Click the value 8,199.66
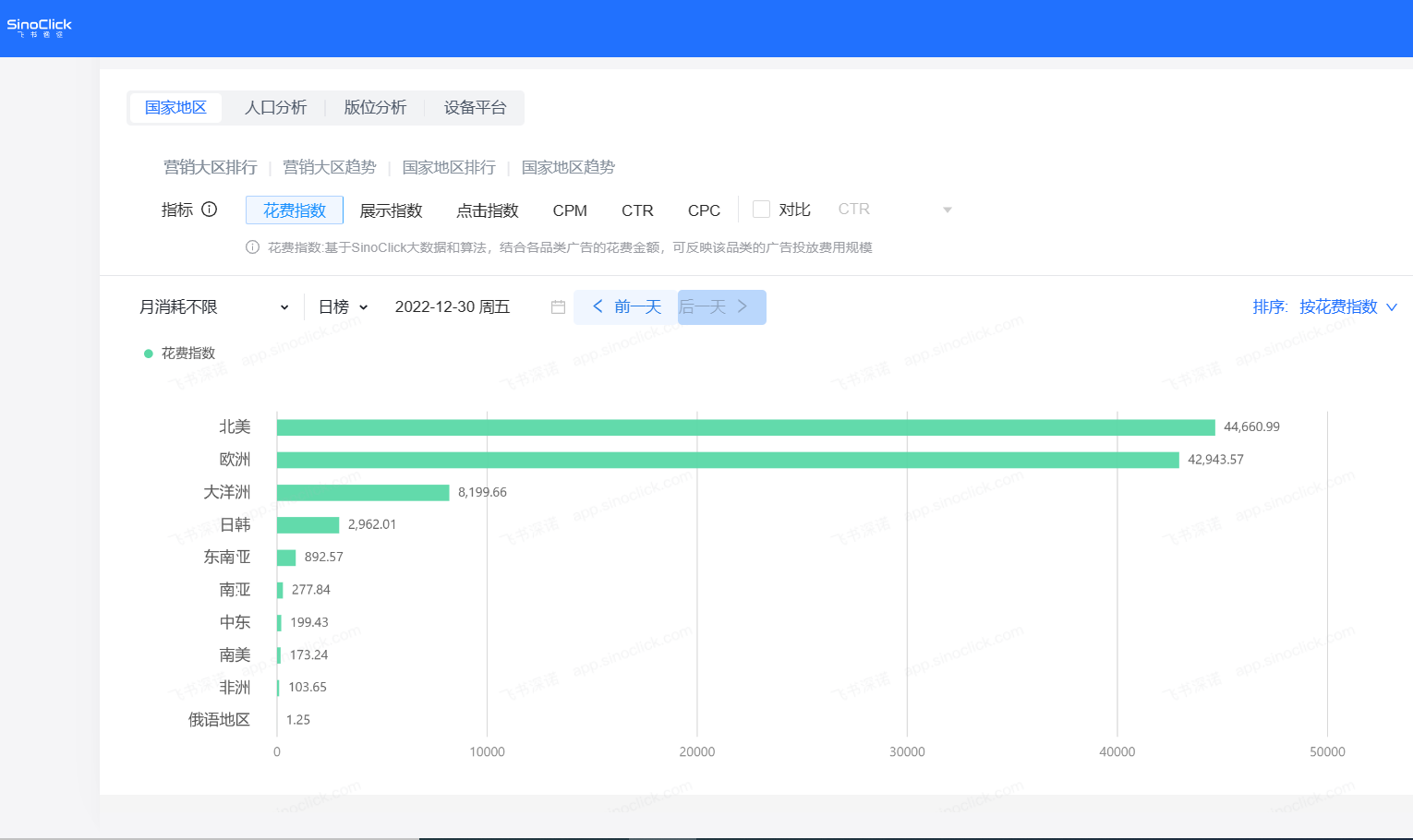The height and width of the screenshot is (840, 1413). [482, 492]
